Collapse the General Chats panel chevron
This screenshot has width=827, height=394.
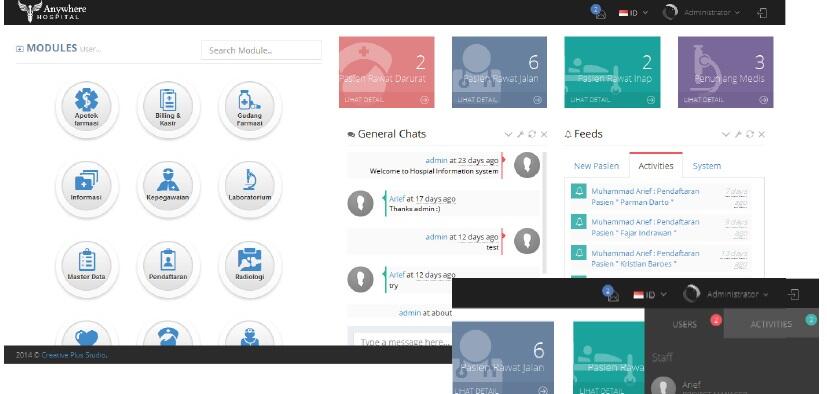(x=508, y=134)
